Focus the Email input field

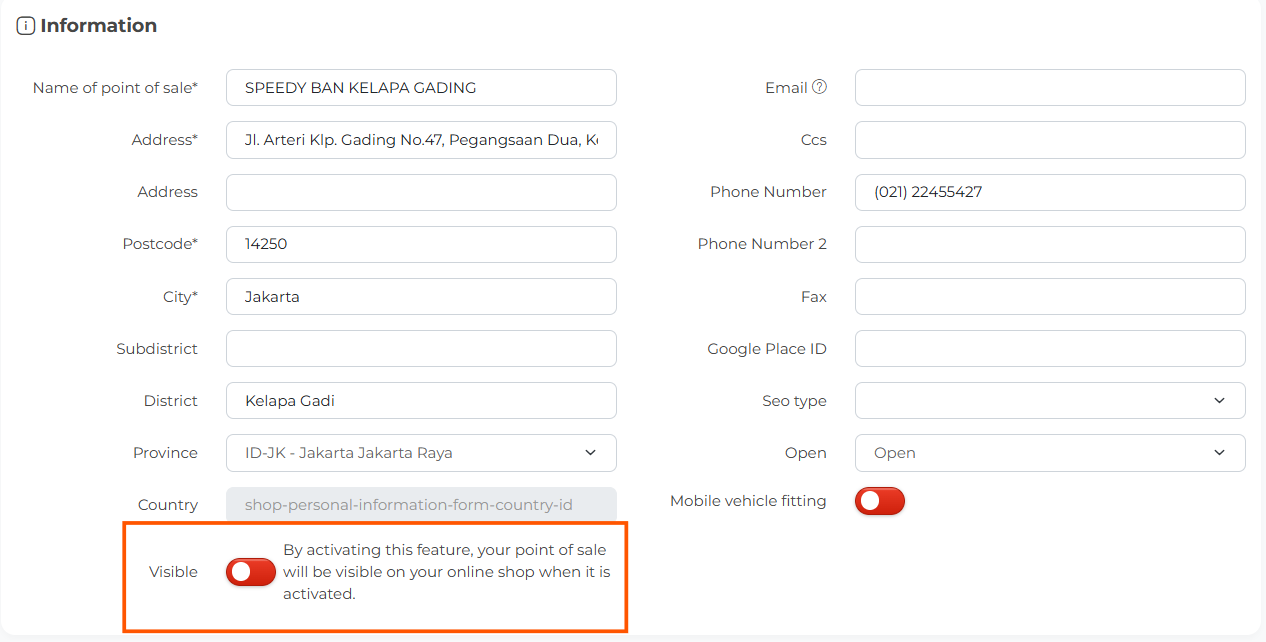coord(1050,88)
